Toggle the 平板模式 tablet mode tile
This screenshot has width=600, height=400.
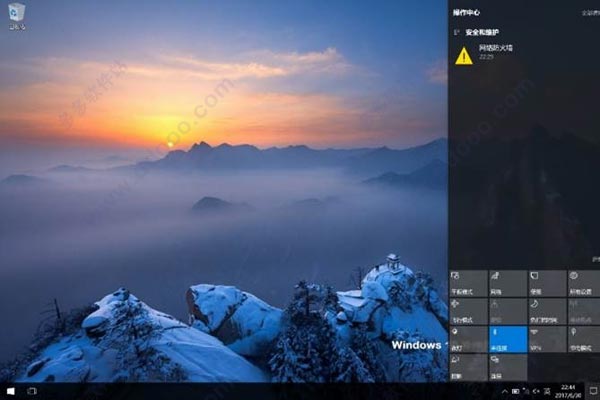(x=468, y=283)
